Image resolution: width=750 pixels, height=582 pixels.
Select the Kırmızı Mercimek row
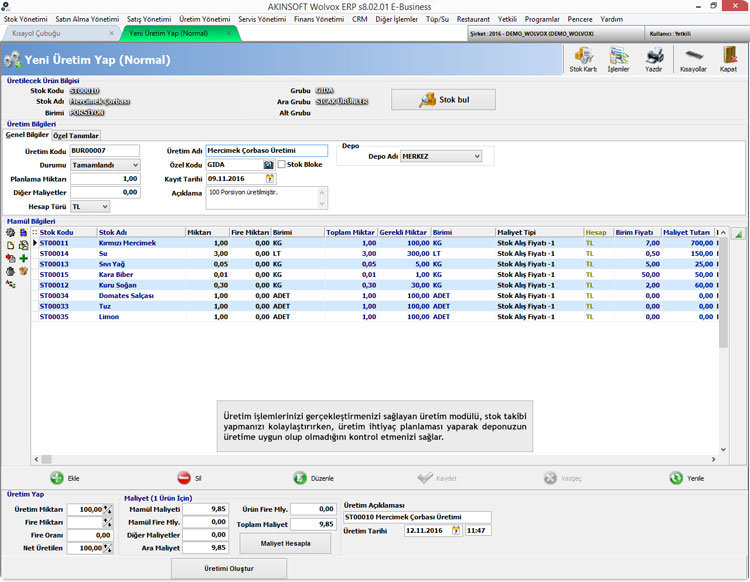click(375, 243)
